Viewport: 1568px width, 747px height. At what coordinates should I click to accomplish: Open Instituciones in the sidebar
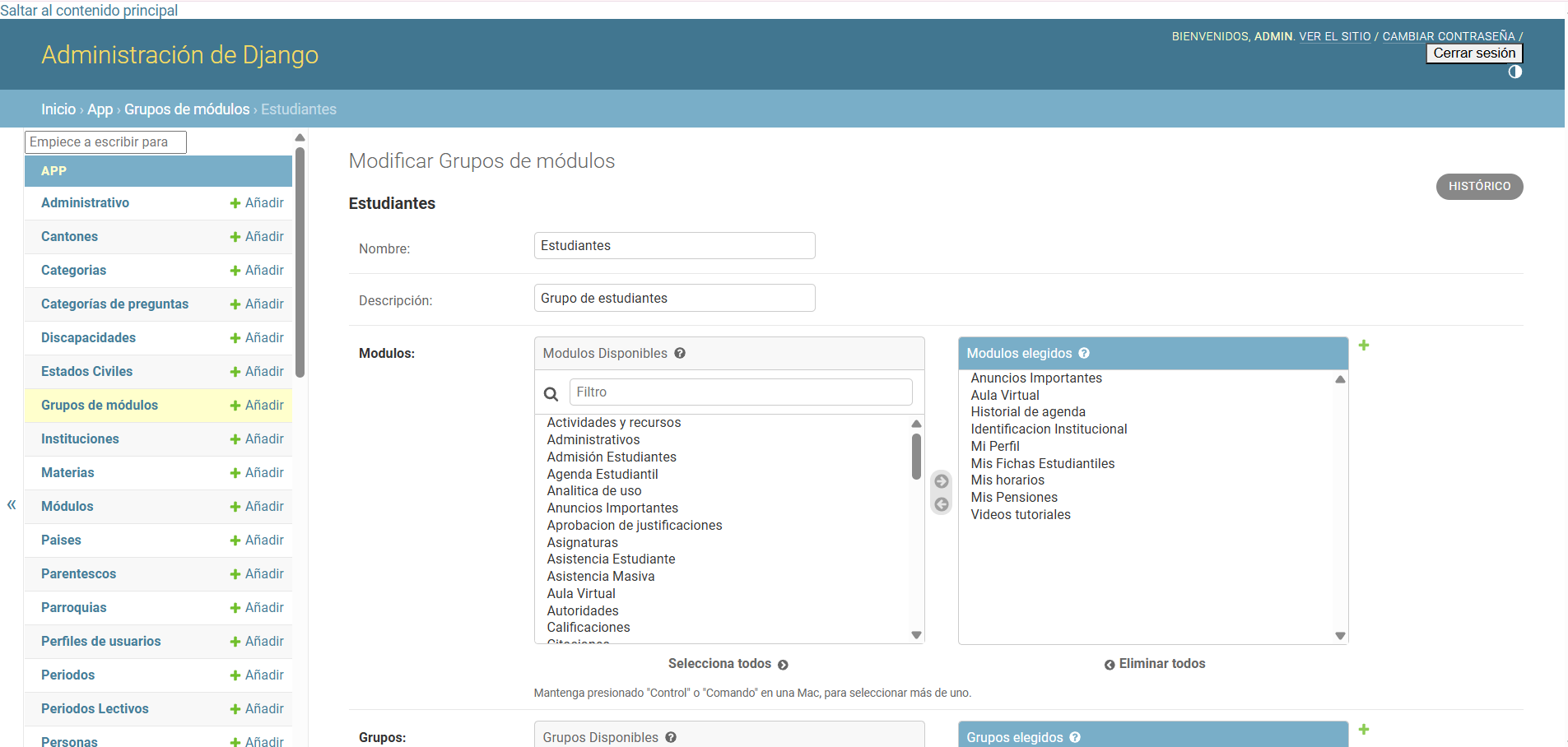(x=80, y=438)
